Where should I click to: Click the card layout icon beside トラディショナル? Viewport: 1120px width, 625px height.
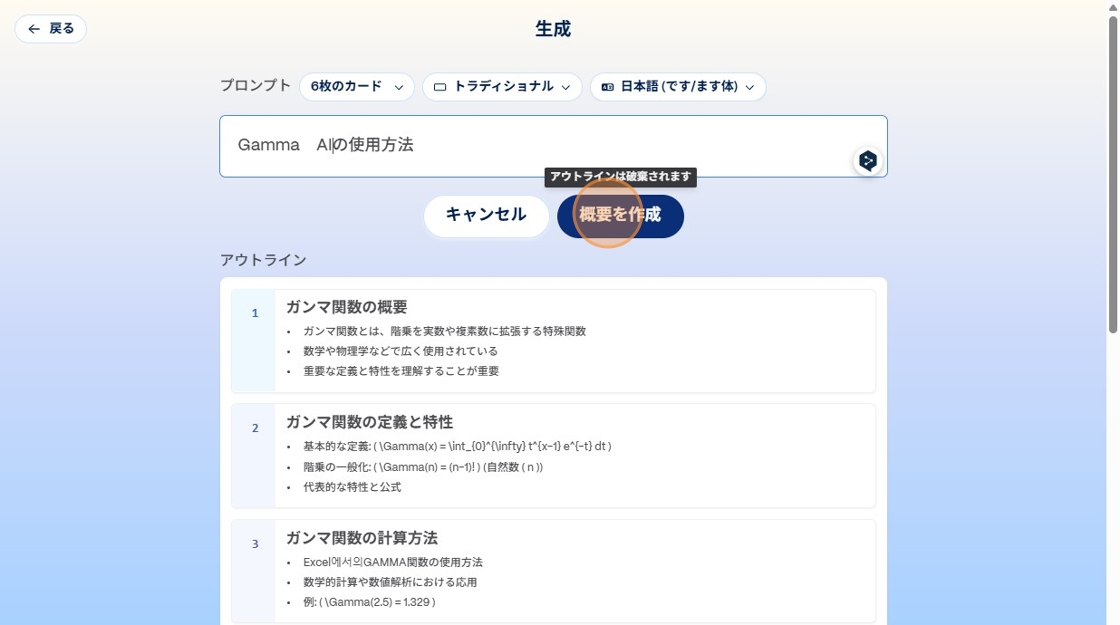(x=440, y=87)
